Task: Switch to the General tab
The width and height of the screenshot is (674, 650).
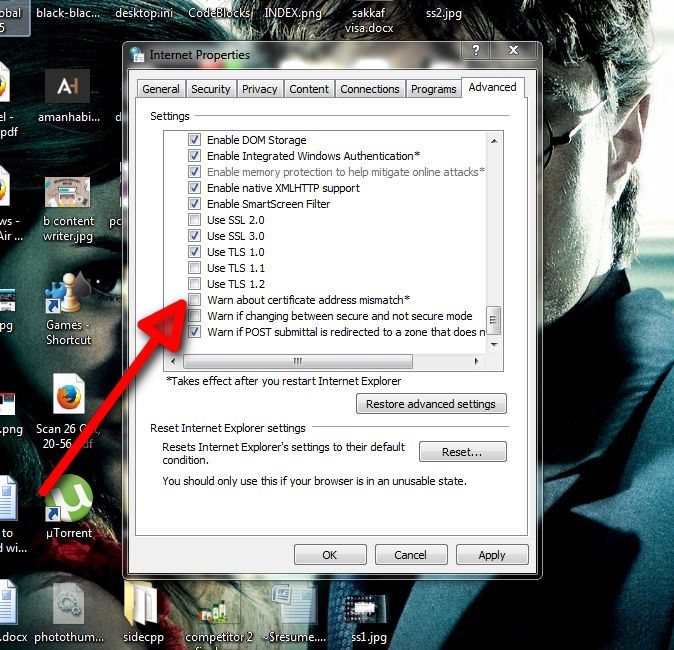Action: 161,89
